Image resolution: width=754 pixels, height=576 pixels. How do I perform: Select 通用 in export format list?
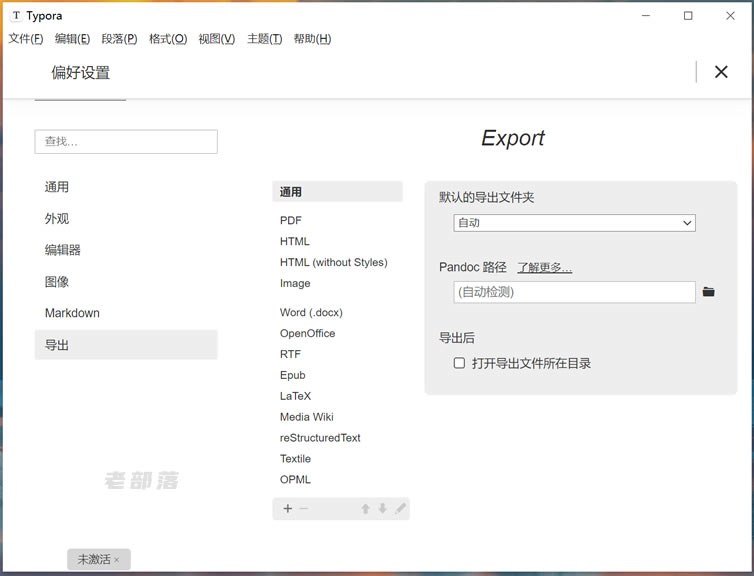point(337,192)
